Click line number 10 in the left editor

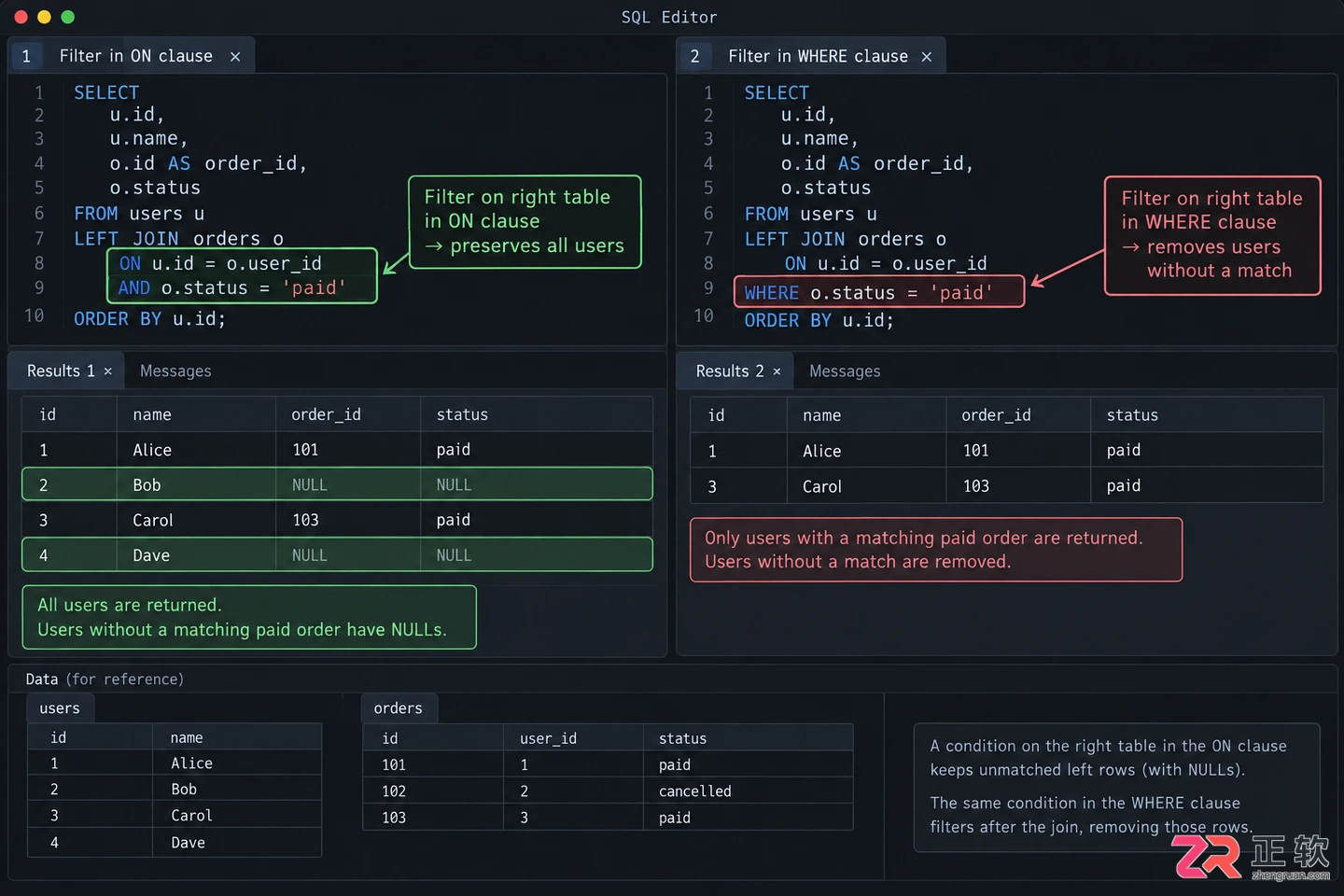pos(35,315)
